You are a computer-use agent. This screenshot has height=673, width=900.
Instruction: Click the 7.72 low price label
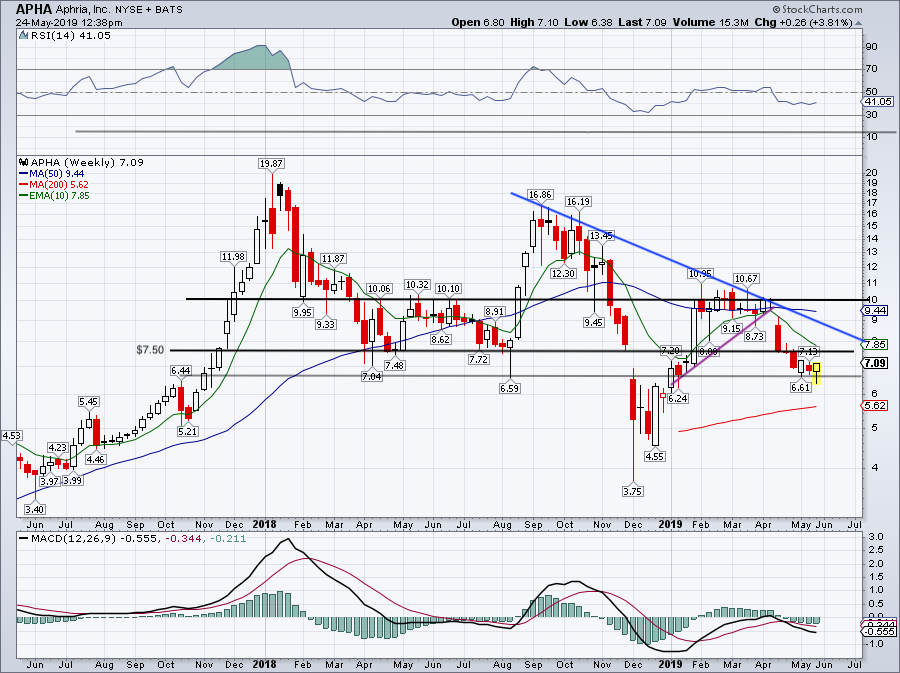pyautogui.click(x=479, y=359)
